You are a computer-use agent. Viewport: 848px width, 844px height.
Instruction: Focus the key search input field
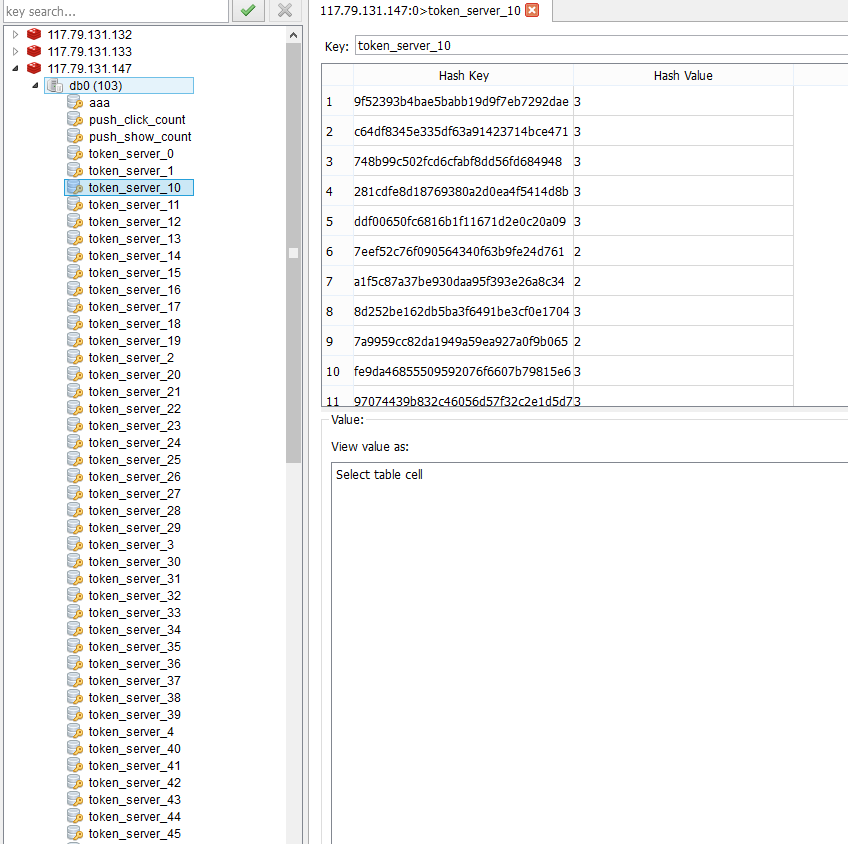[116, 11]
